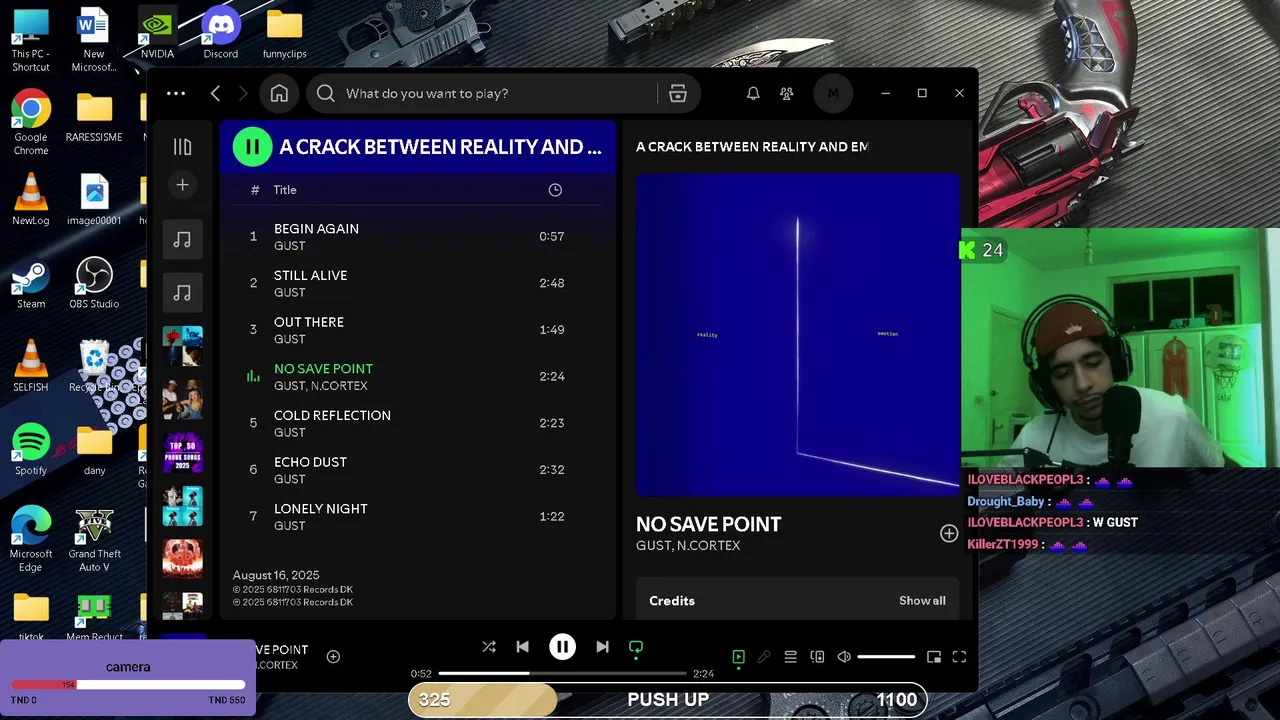Create playlist with plus icon in sidebar

[182, 185]
